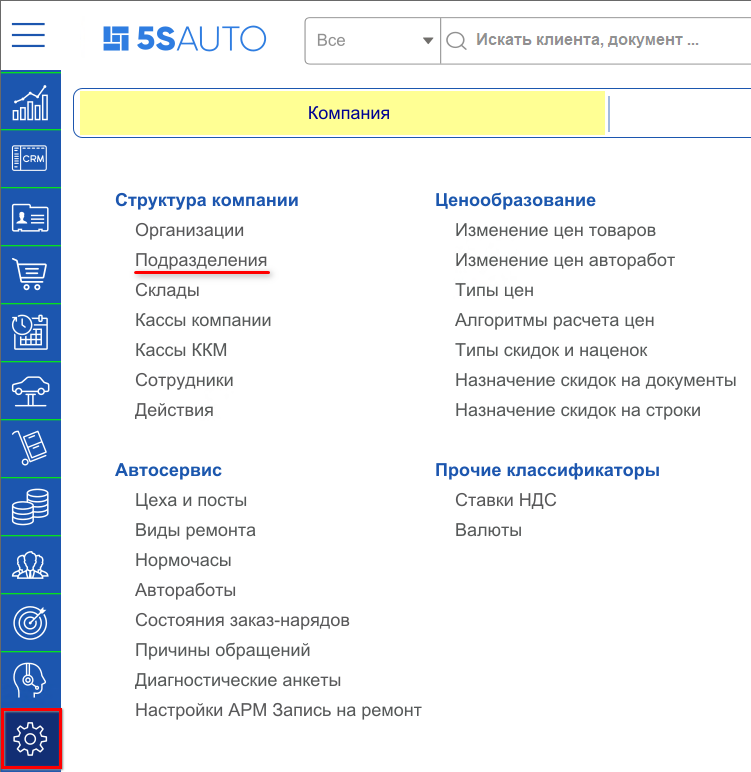The image size is (751, 772).
Task: Open the target goals sidebar icon
Action: [x=31, y=623]
